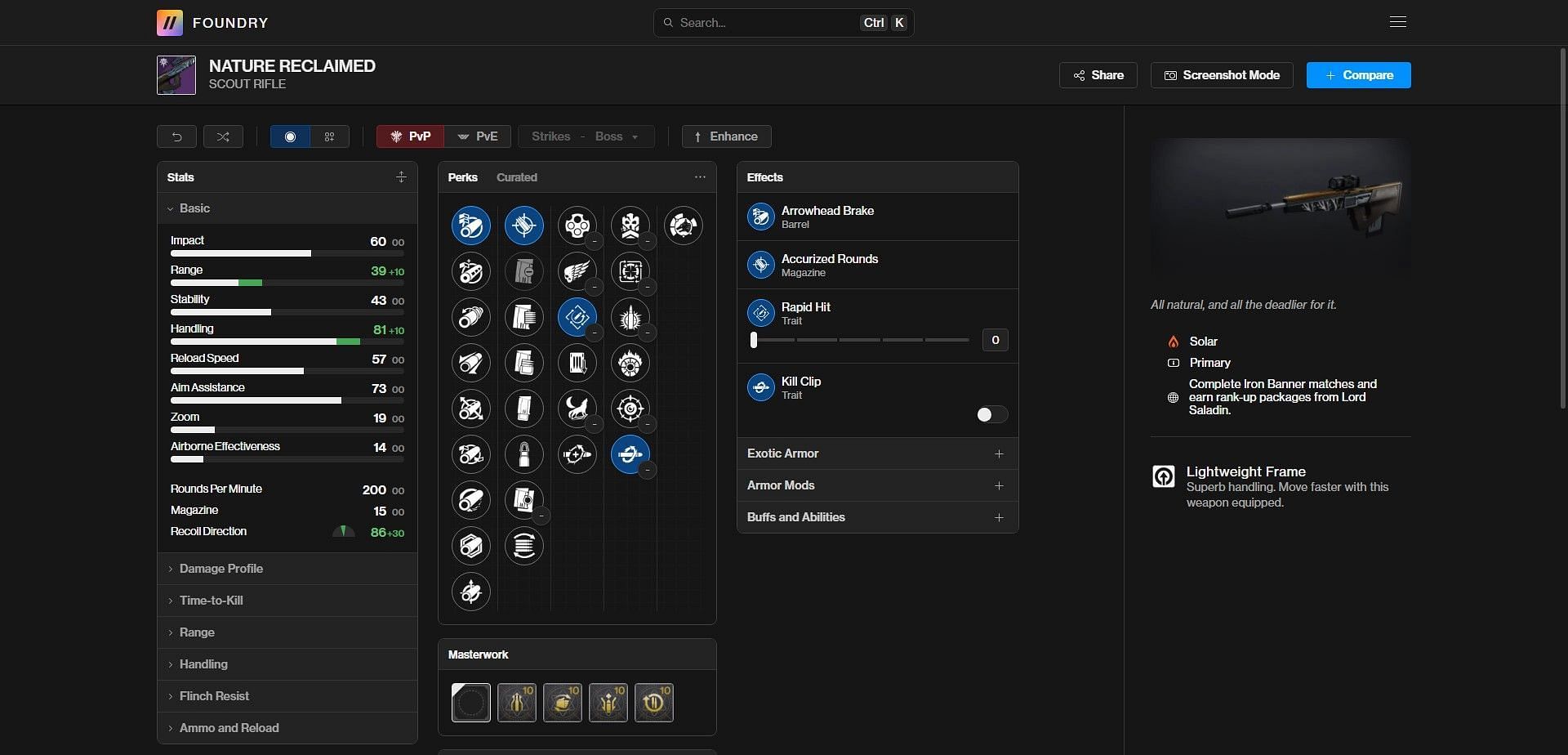1568x755 pixels.
Task: Choose the coiled-spring magazine perk icon
Action: [524, 546]
